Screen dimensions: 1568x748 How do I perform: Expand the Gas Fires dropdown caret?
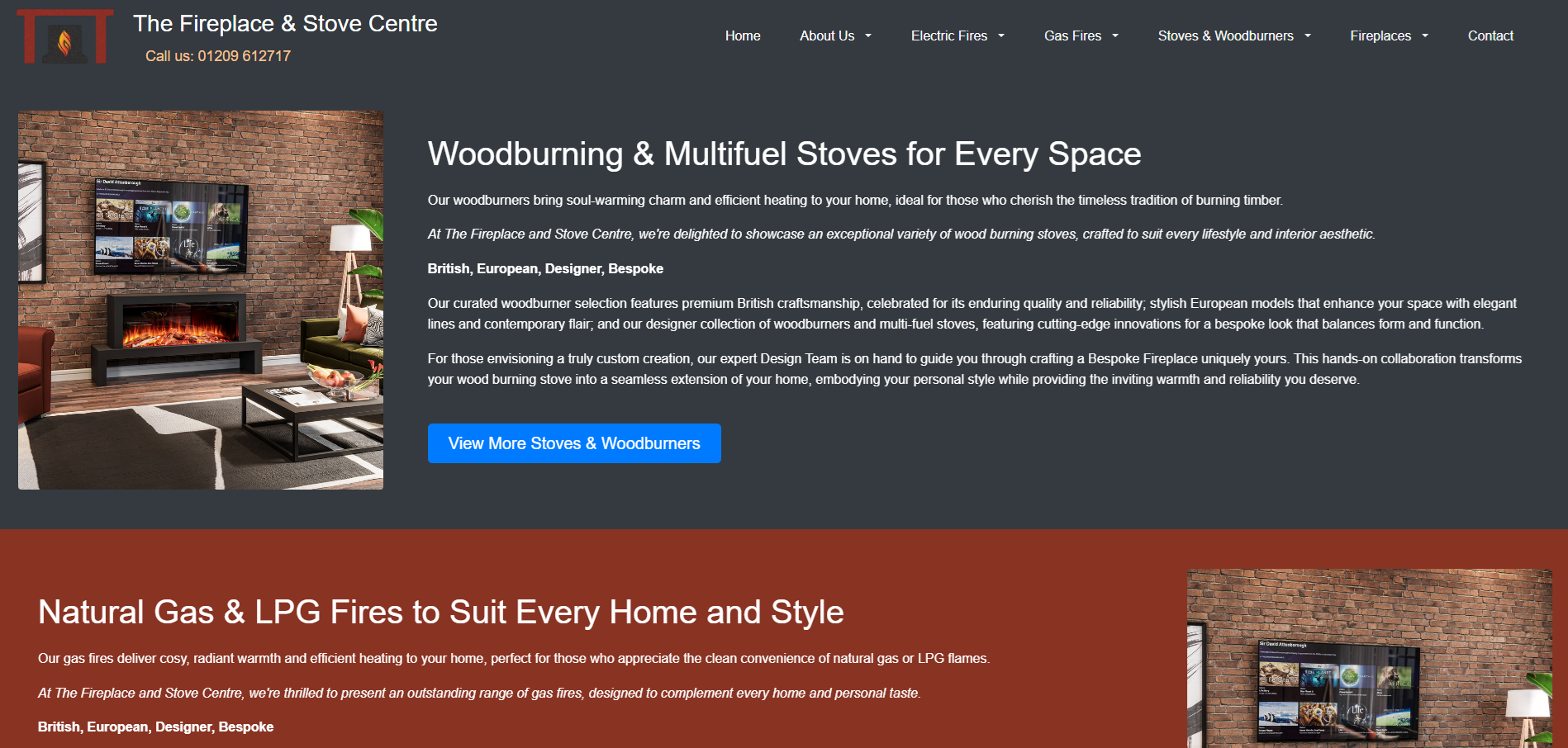point(1115,36)
